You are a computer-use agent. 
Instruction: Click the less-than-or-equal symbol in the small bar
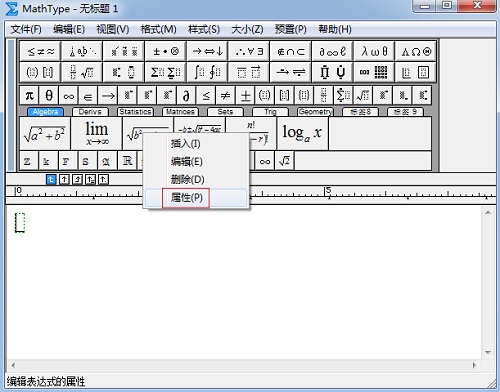tap(206, 96)
